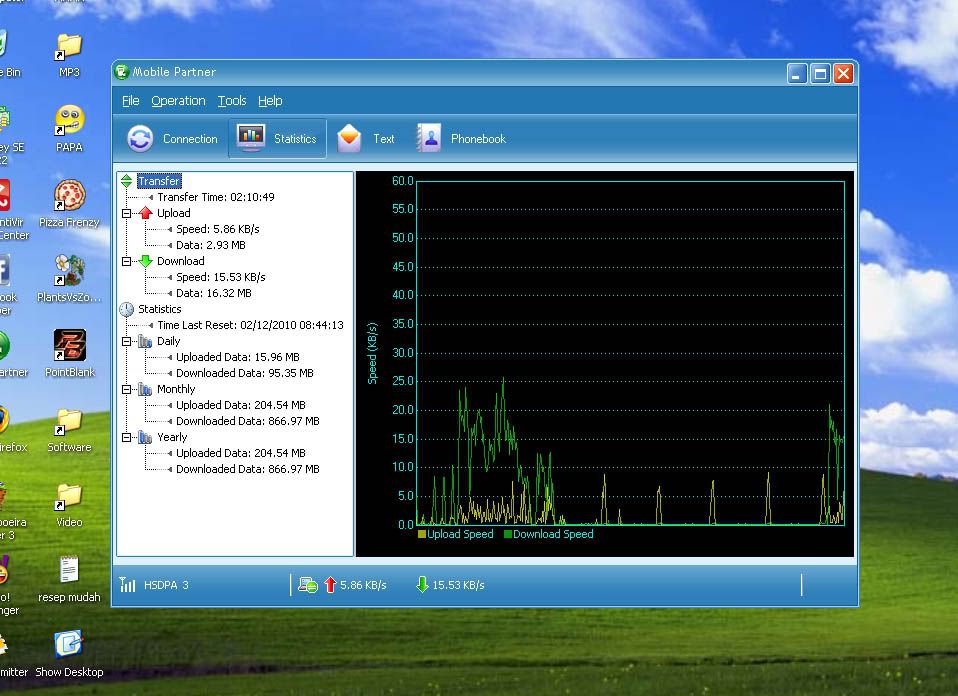Click the '60.0' value on the graph axis
The image size is (958, 696).
[403, 180]
